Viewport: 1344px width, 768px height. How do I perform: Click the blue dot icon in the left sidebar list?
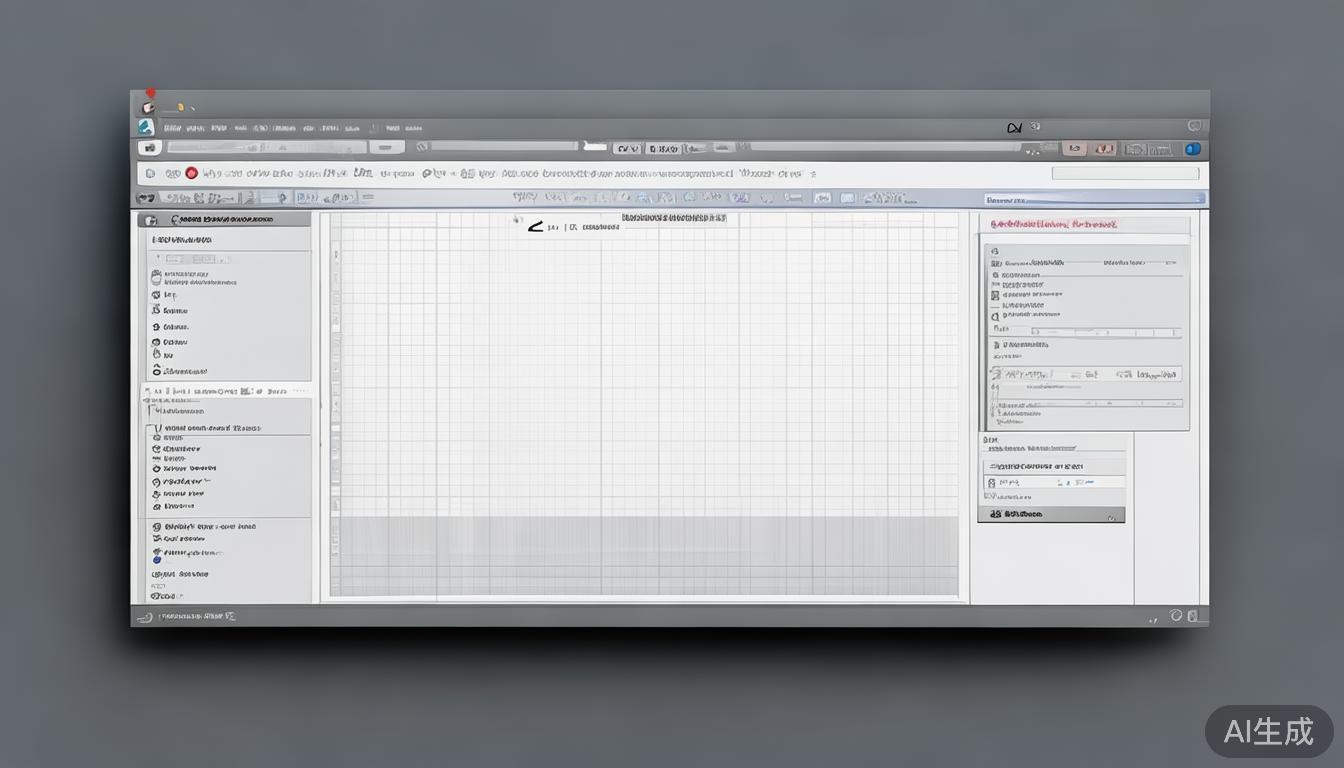coord(157,559)
